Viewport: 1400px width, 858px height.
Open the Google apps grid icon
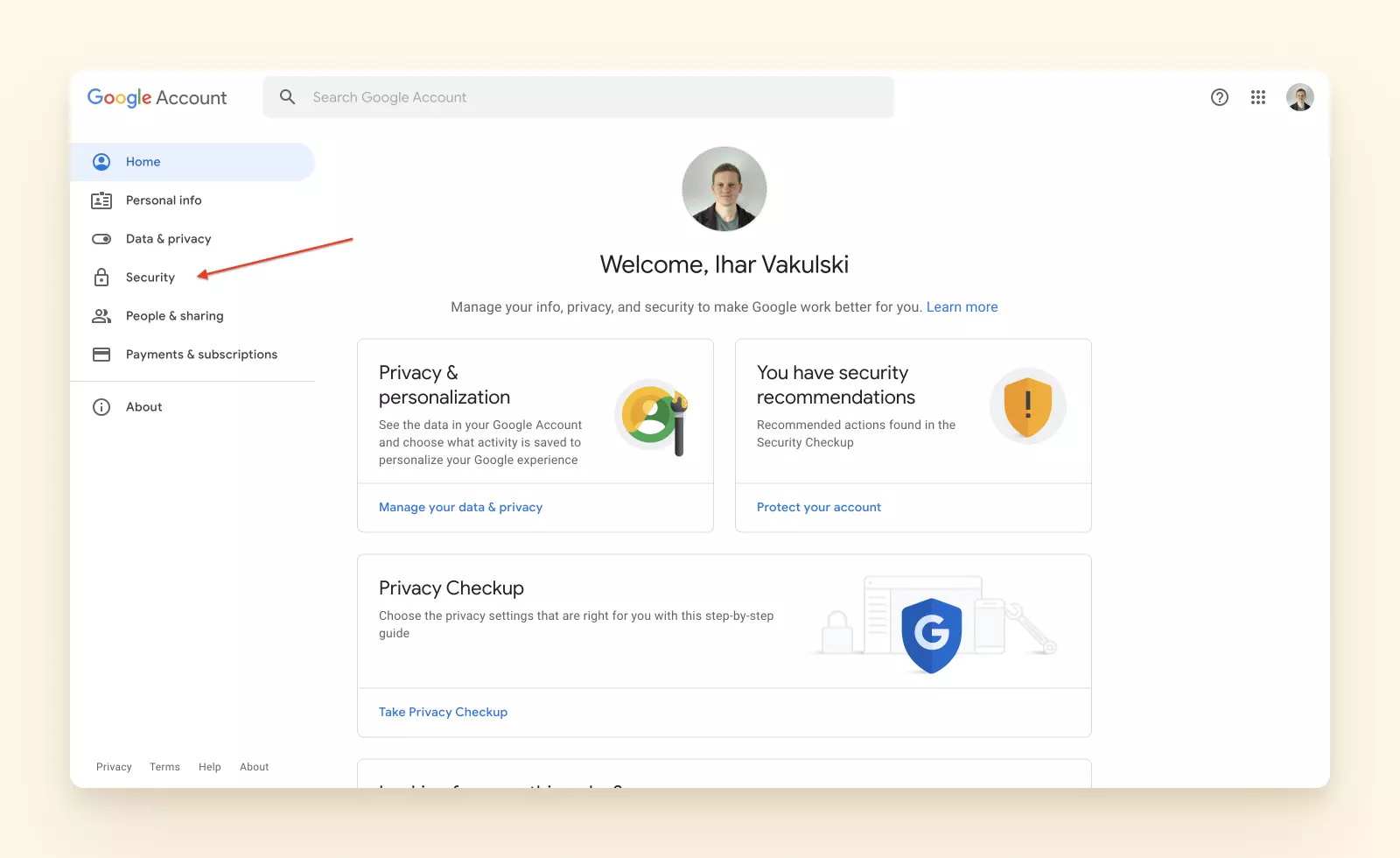click(x=1258, y=97)
